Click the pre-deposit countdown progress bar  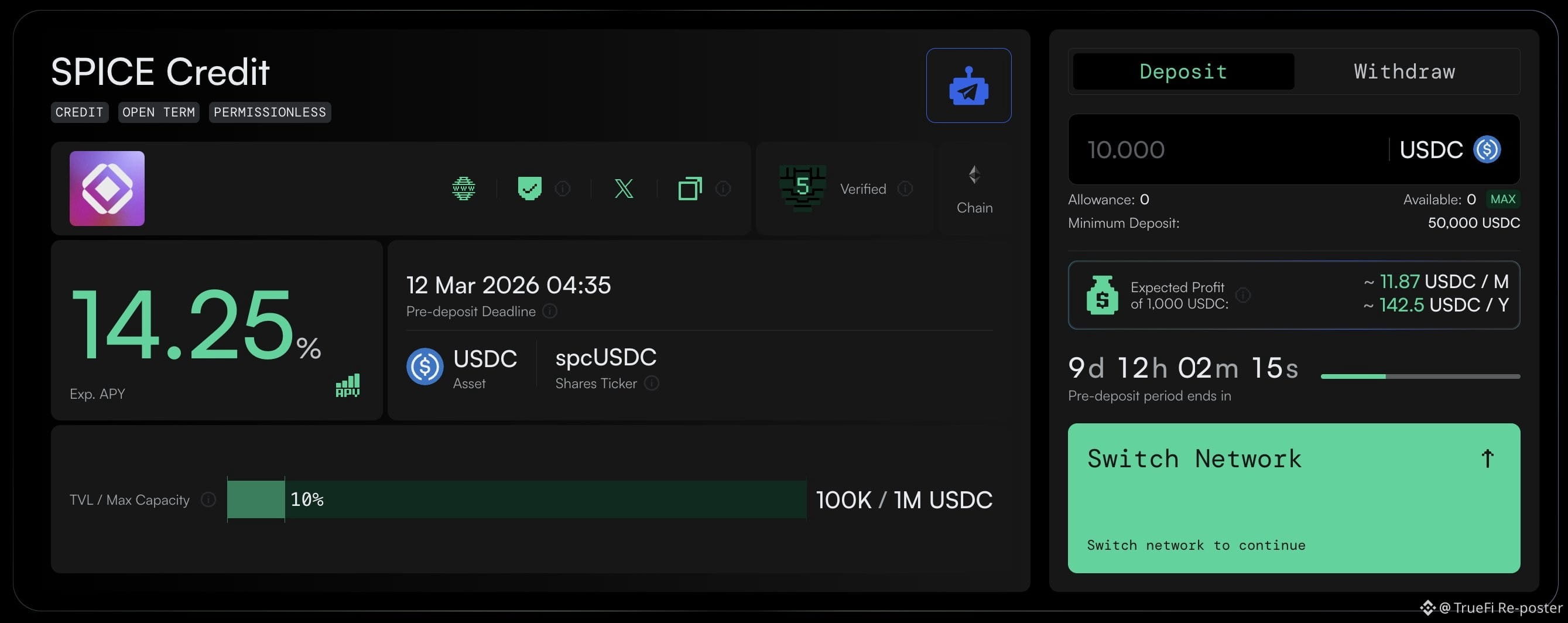coord(1420,376)
